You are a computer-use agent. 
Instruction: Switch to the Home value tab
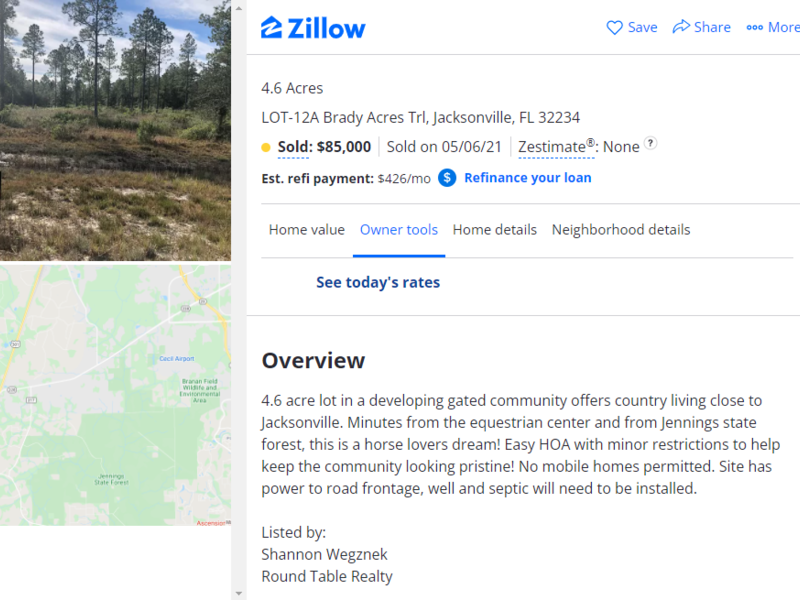(306, 229)
